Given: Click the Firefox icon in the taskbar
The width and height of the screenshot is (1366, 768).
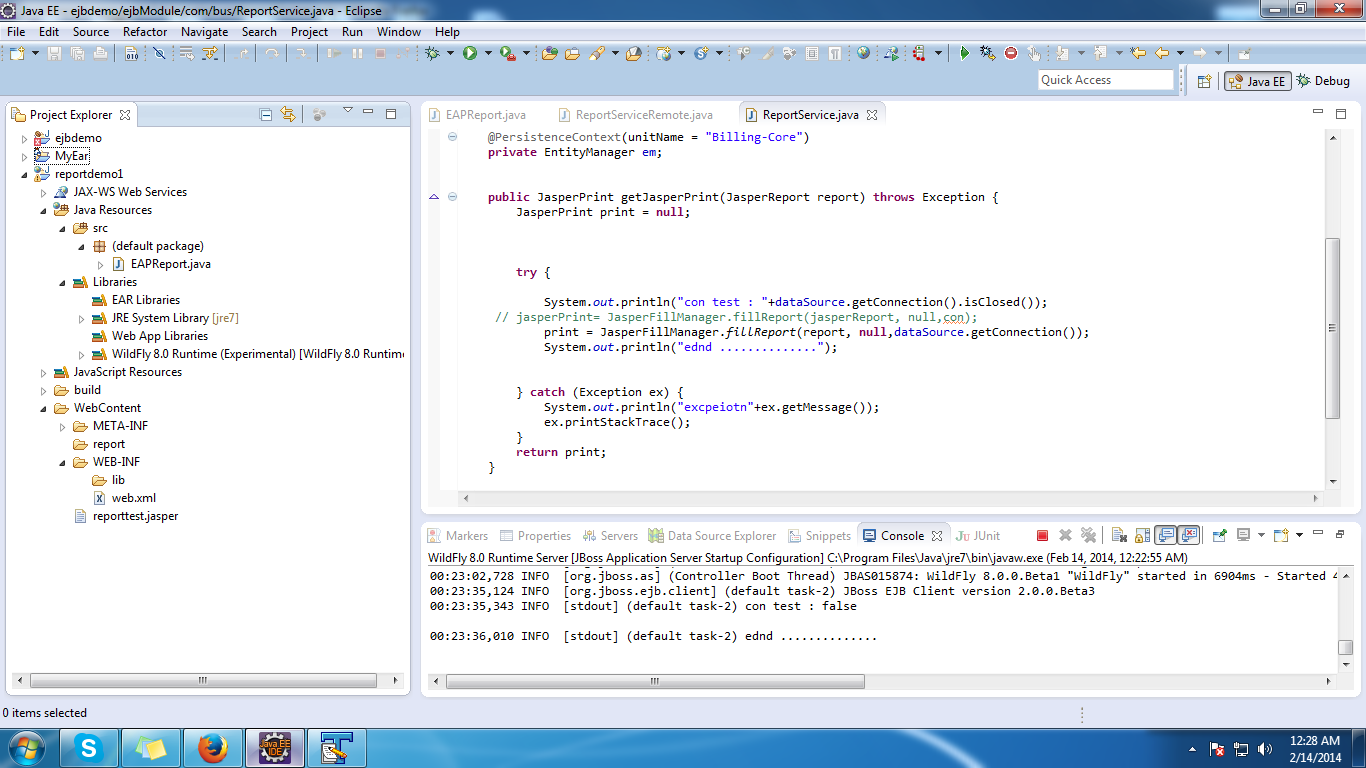Looking at the screenshot, I should [212, 747].
